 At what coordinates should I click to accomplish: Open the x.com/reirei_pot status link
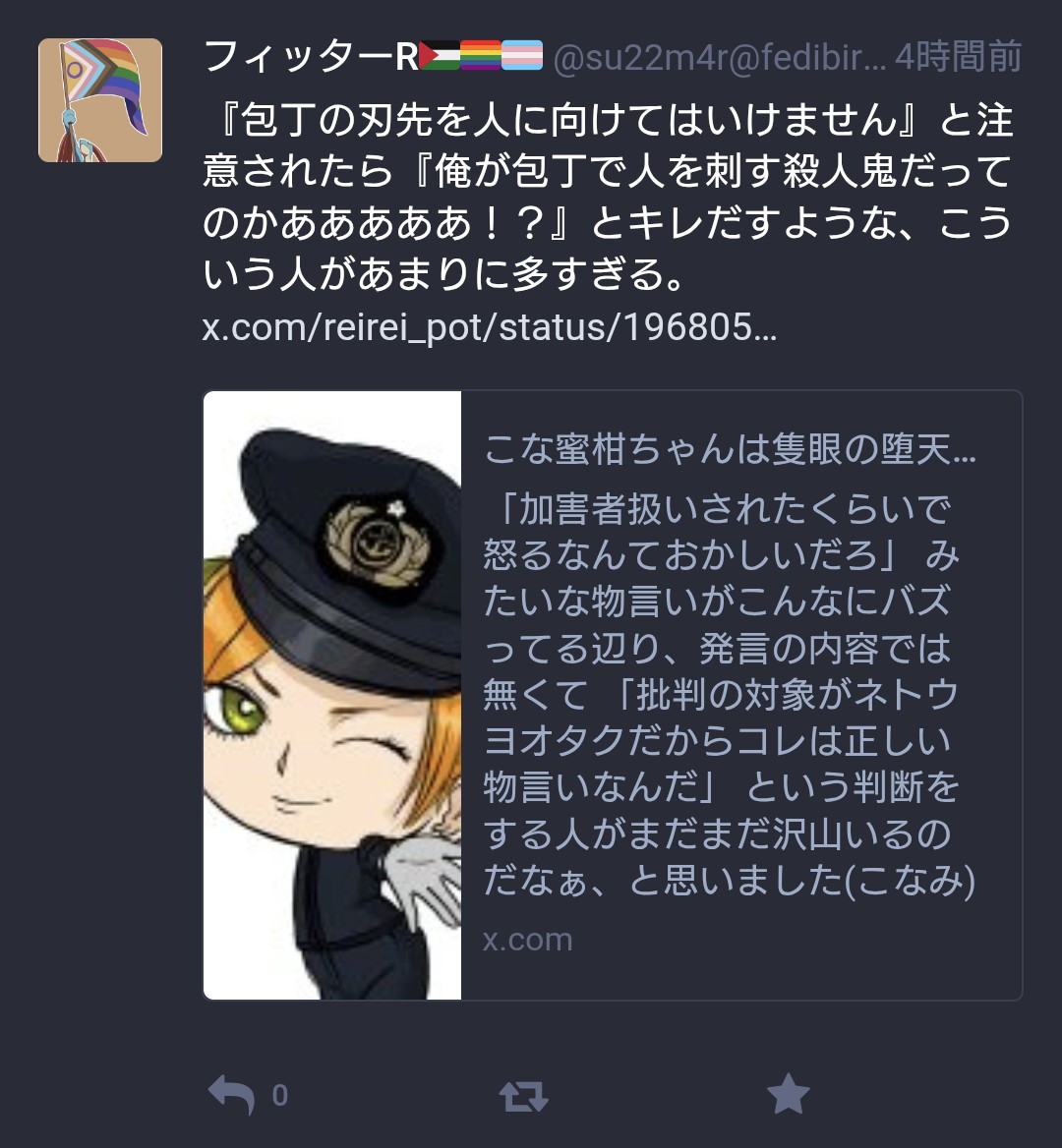[x=490, y=327]
